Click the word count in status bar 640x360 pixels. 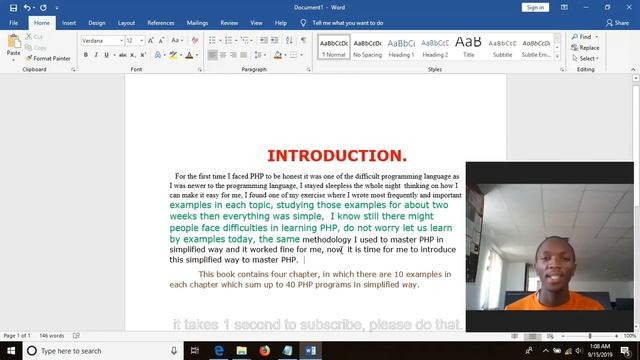pyautogui.click(x=52, y=336)
